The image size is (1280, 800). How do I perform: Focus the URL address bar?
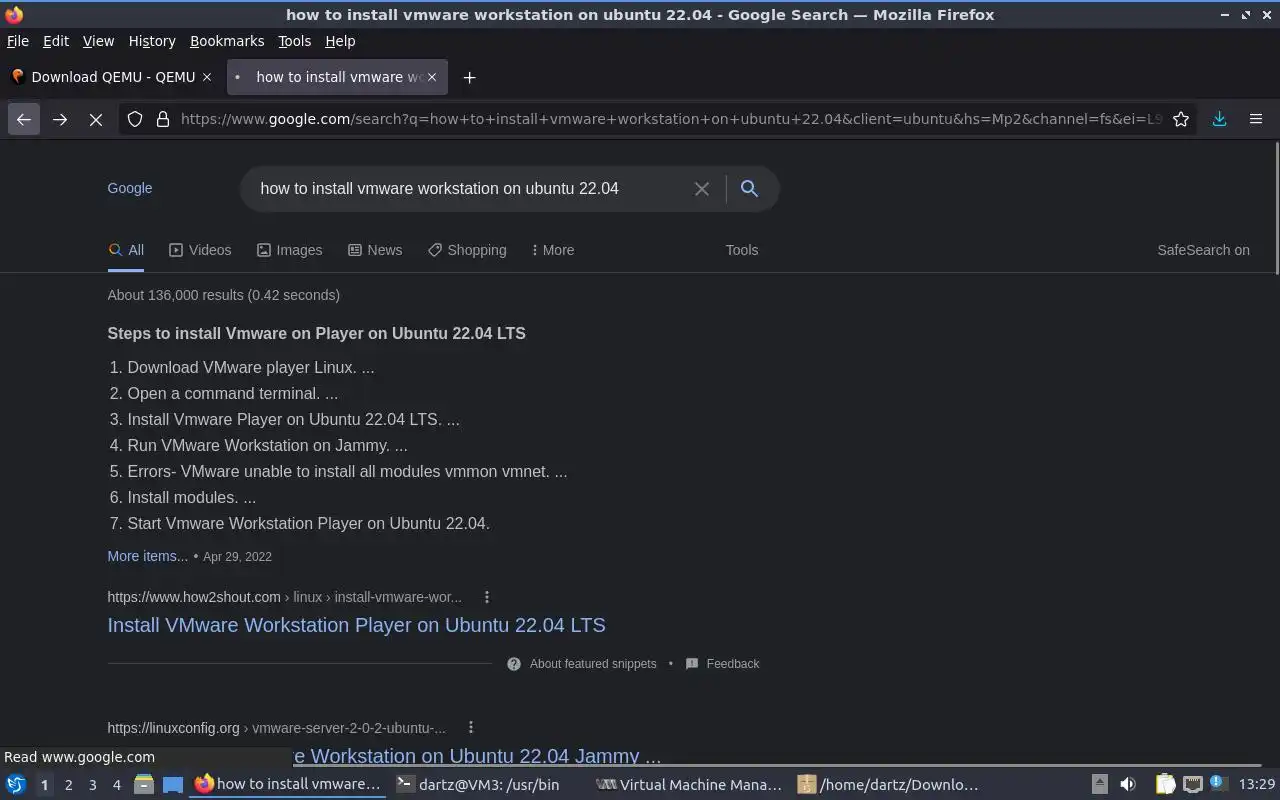pyautogui.click(x=670, y=119)
